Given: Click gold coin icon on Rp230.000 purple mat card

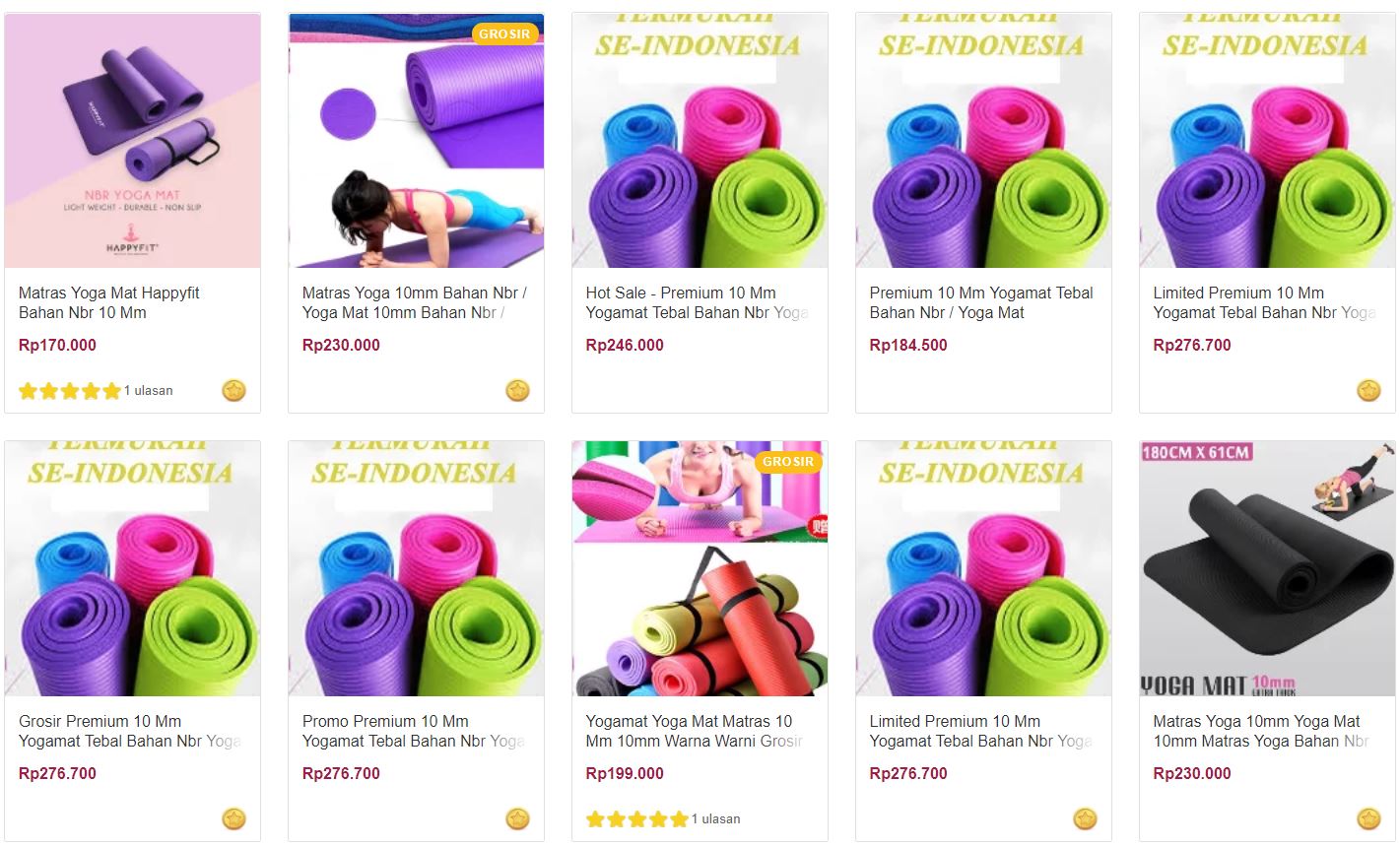Looking at the screenshot, I should click(517, 391).
